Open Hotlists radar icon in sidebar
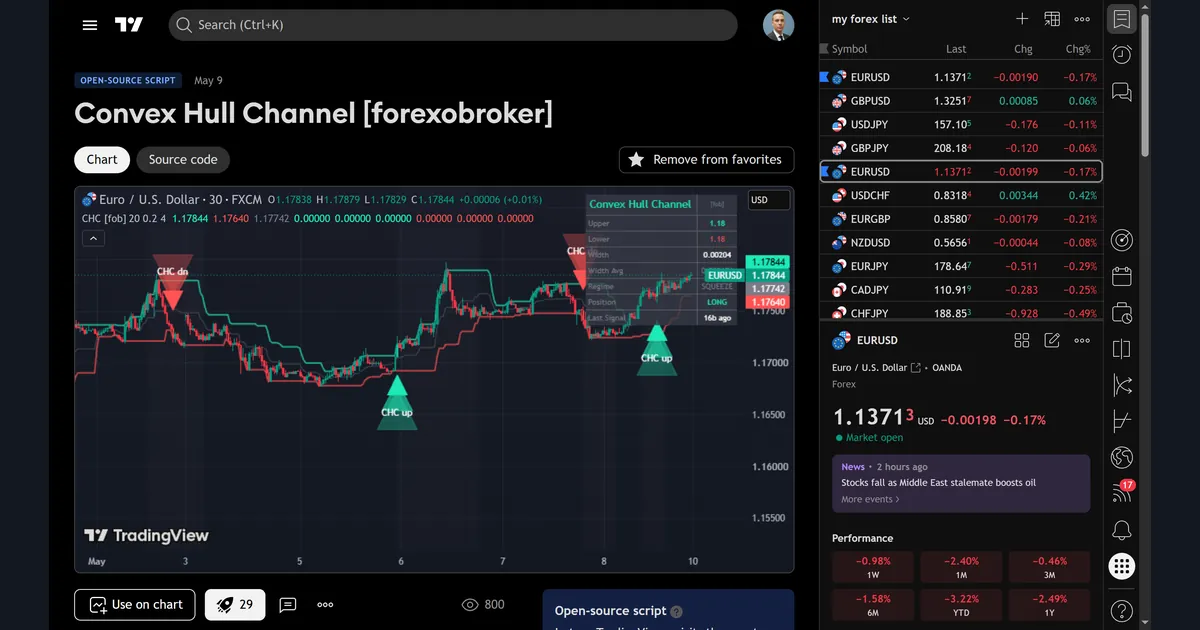Image resolution: width=1200 pixels, height=630 pixels. click(x=1122, y=240)
